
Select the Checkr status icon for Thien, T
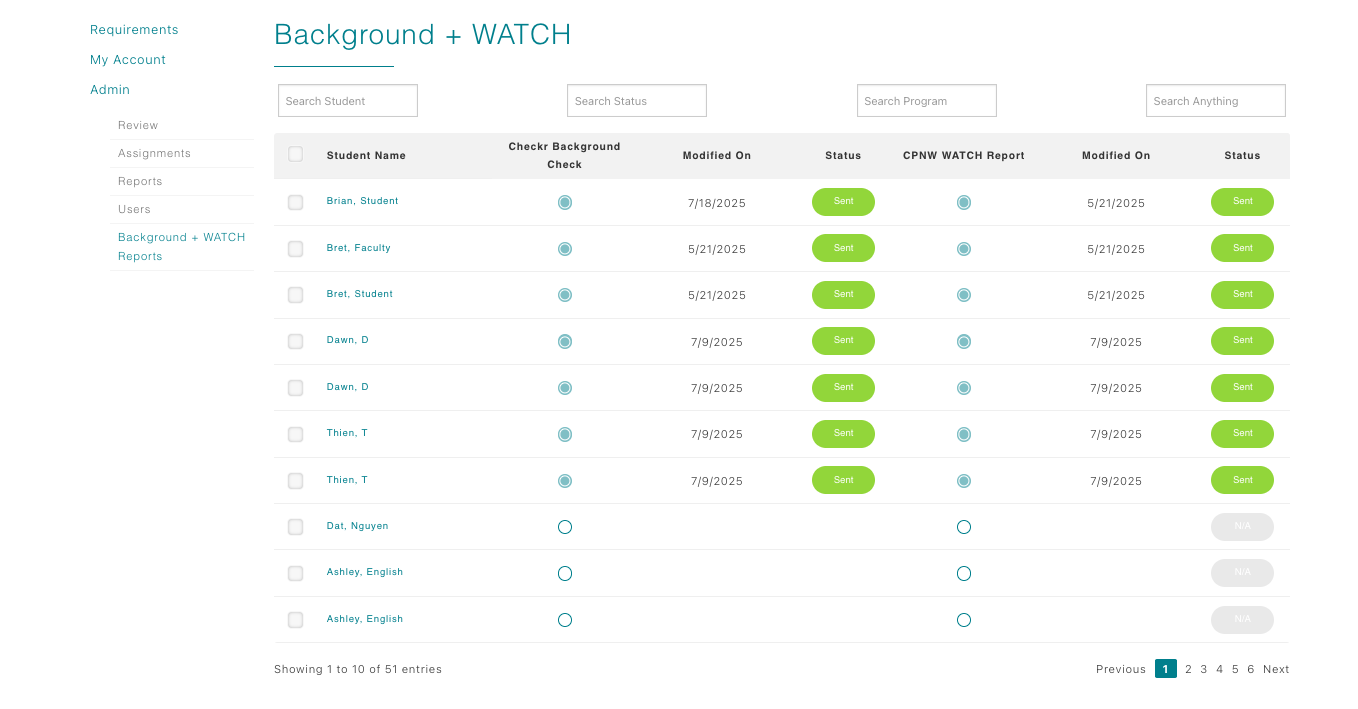[565, 434]
